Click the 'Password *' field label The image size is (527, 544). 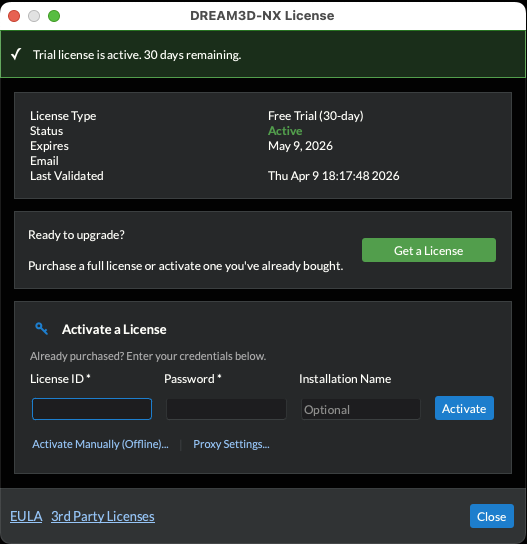(x=193, y=379)
